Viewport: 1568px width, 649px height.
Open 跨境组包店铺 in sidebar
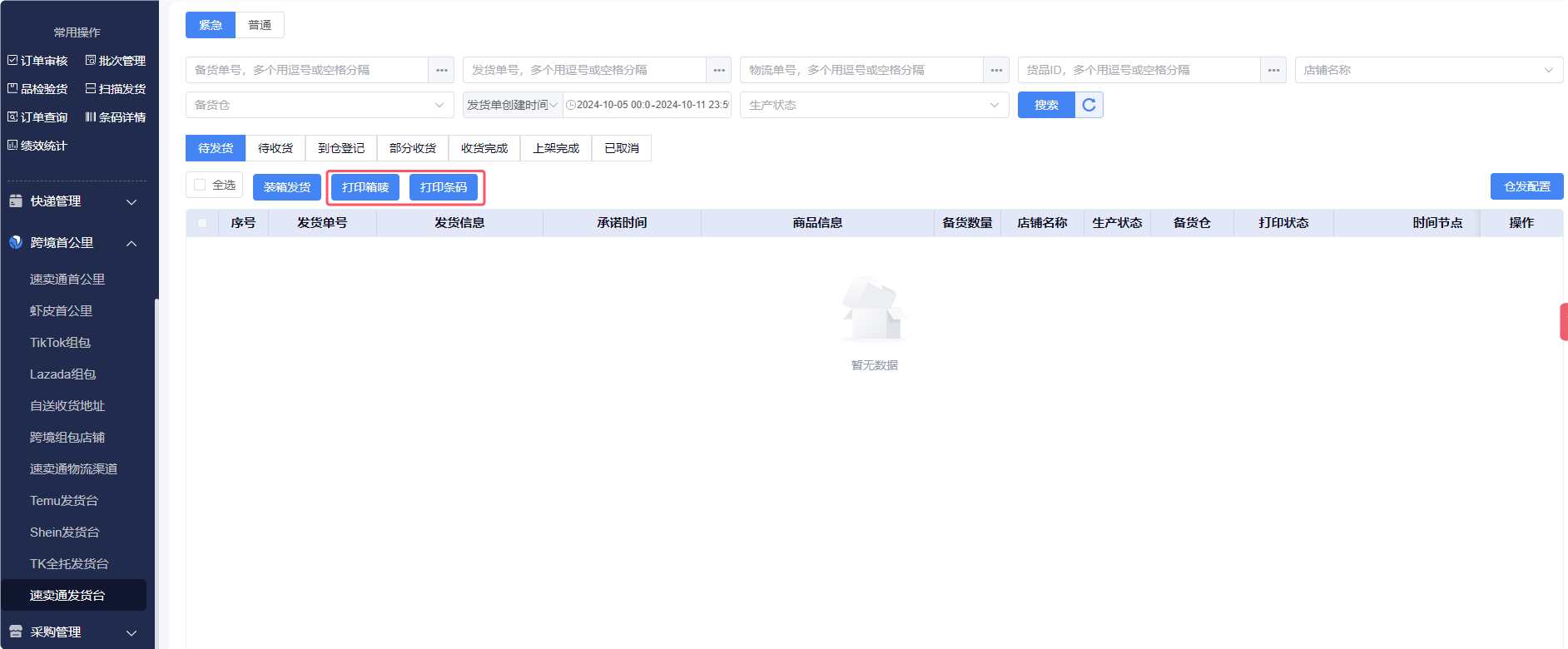[x=67, y=438]
